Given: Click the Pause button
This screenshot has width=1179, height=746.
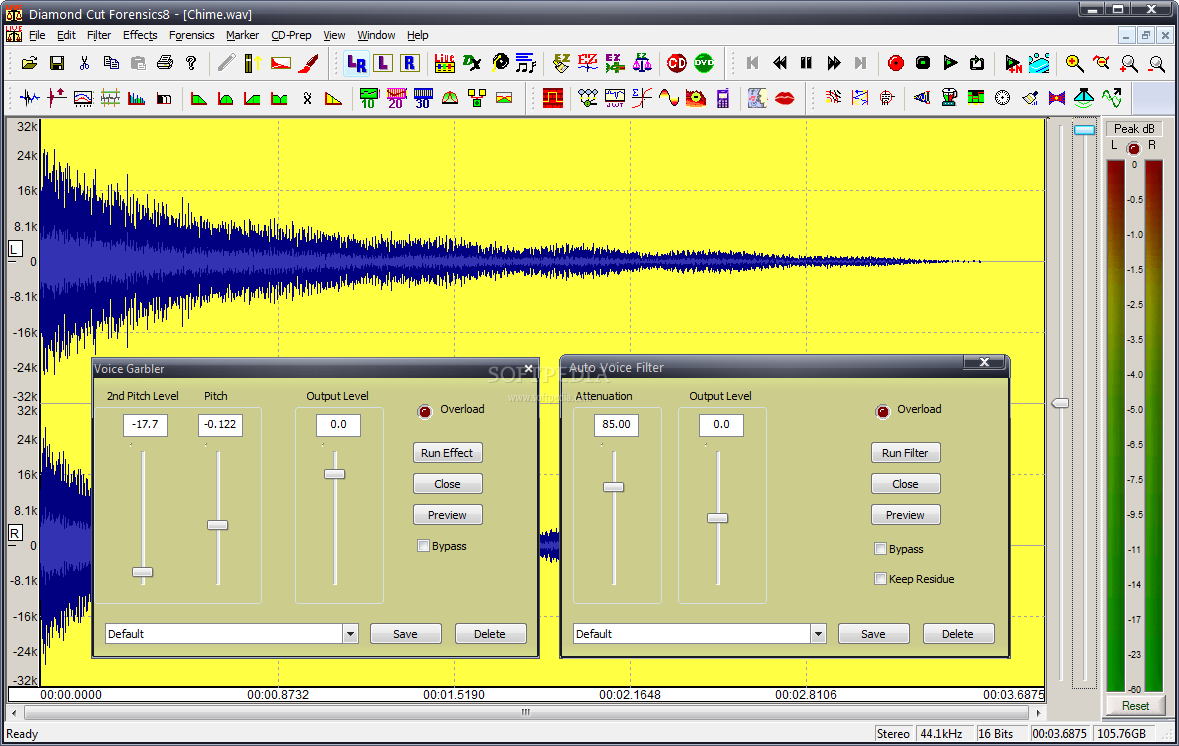Looking at the screenshot, I should (806, 63).
